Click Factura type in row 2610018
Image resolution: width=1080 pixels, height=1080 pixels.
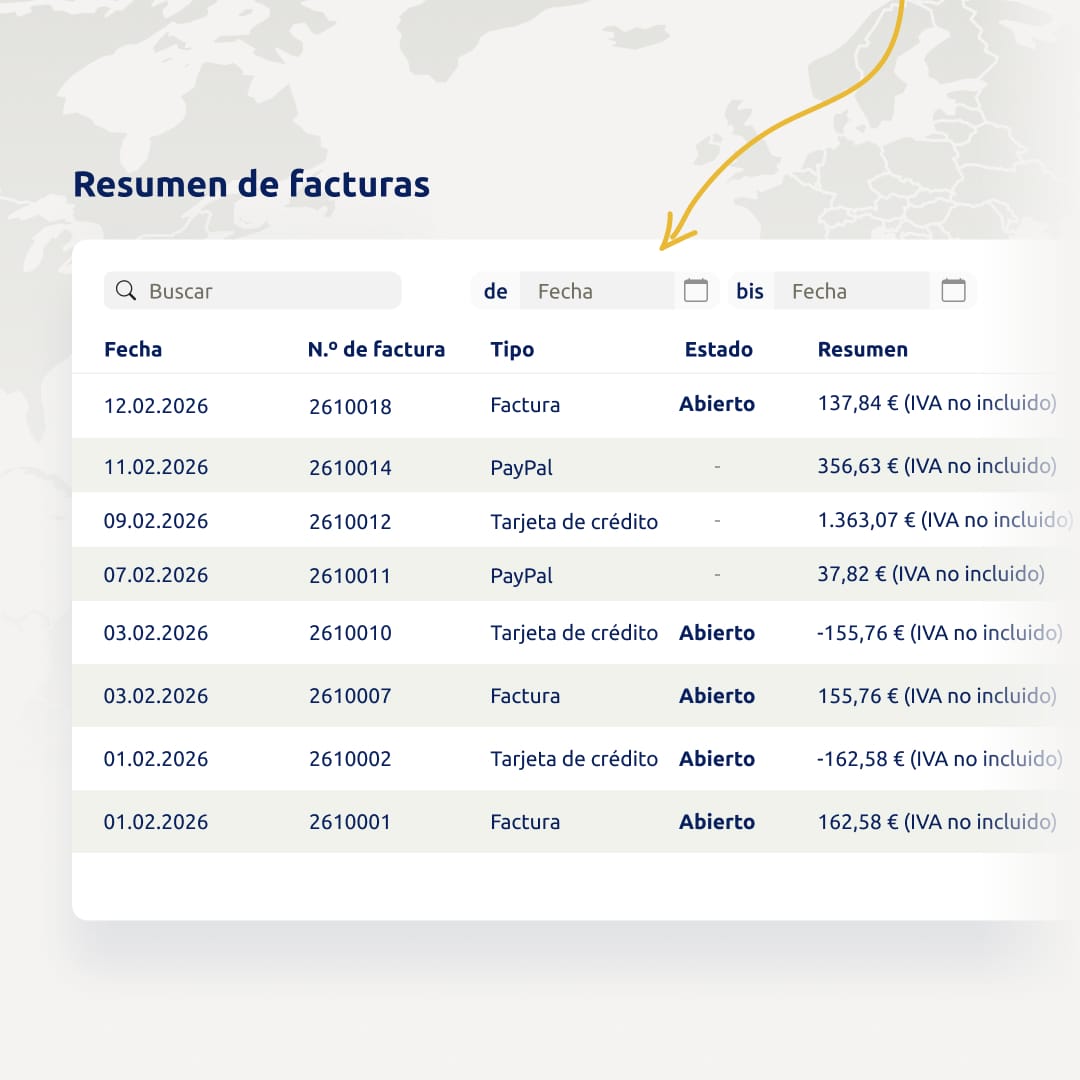point(525,405)
